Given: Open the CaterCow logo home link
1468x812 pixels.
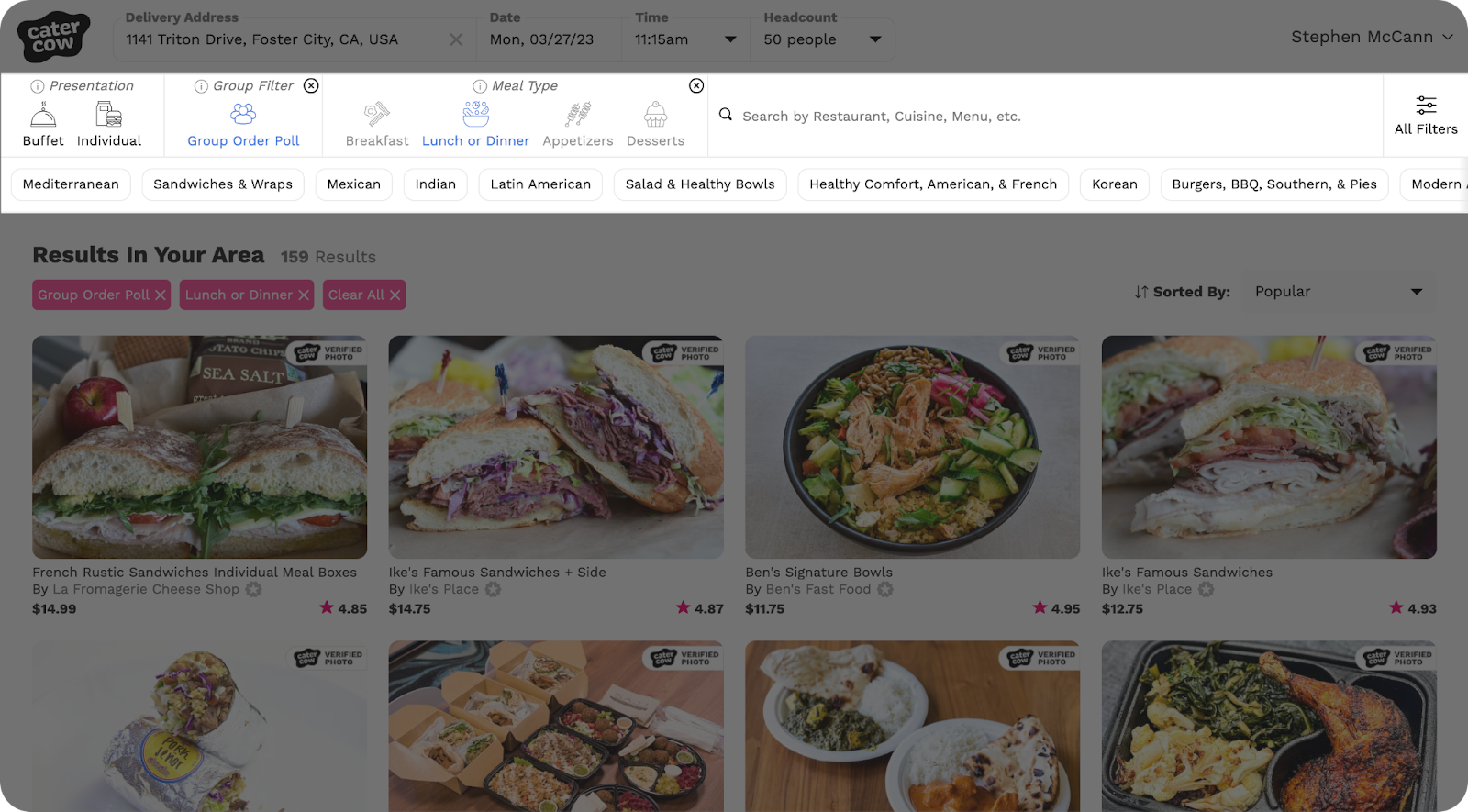Looking at the screenshot, I should coord(53,37).
